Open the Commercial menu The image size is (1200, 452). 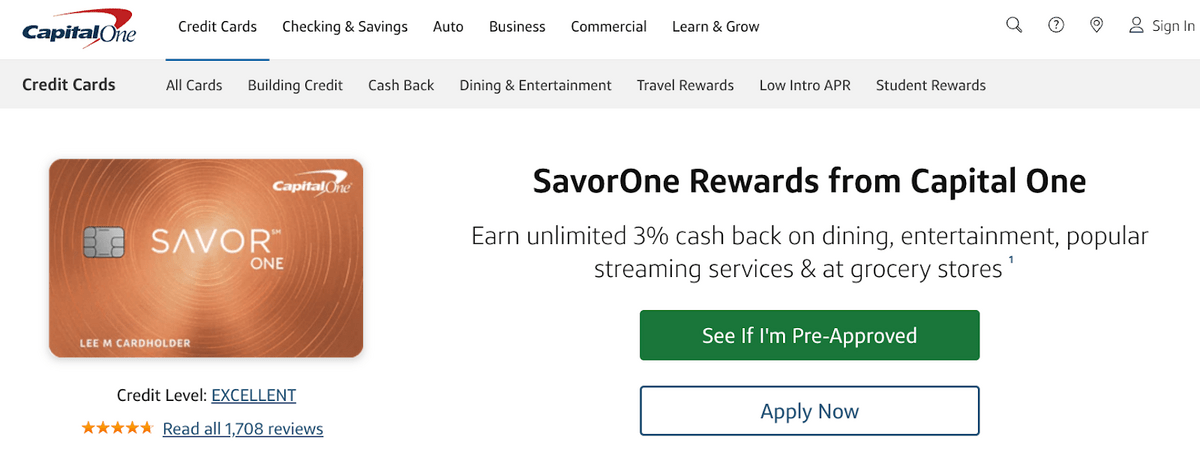tap(609, 27)
